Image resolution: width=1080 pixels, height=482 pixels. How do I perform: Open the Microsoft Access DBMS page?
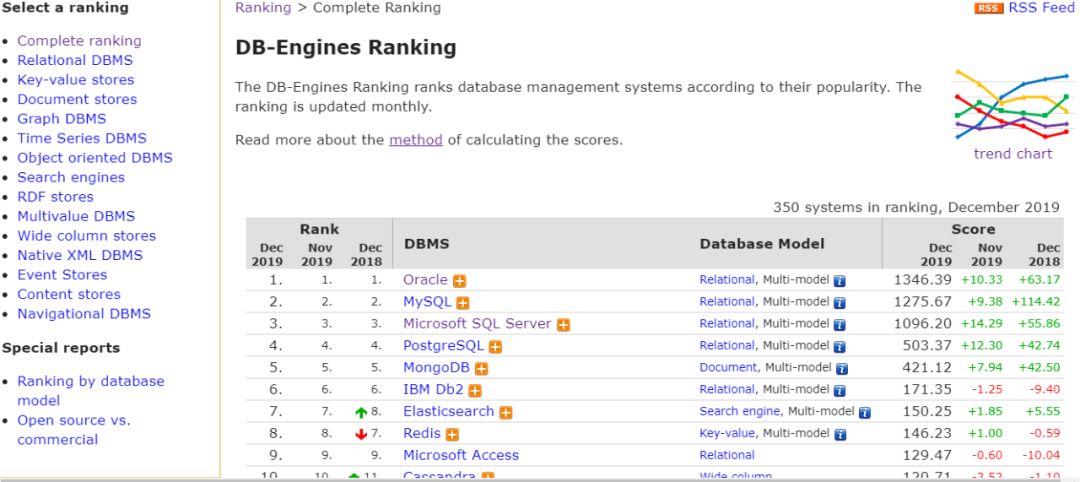(461, 455)
